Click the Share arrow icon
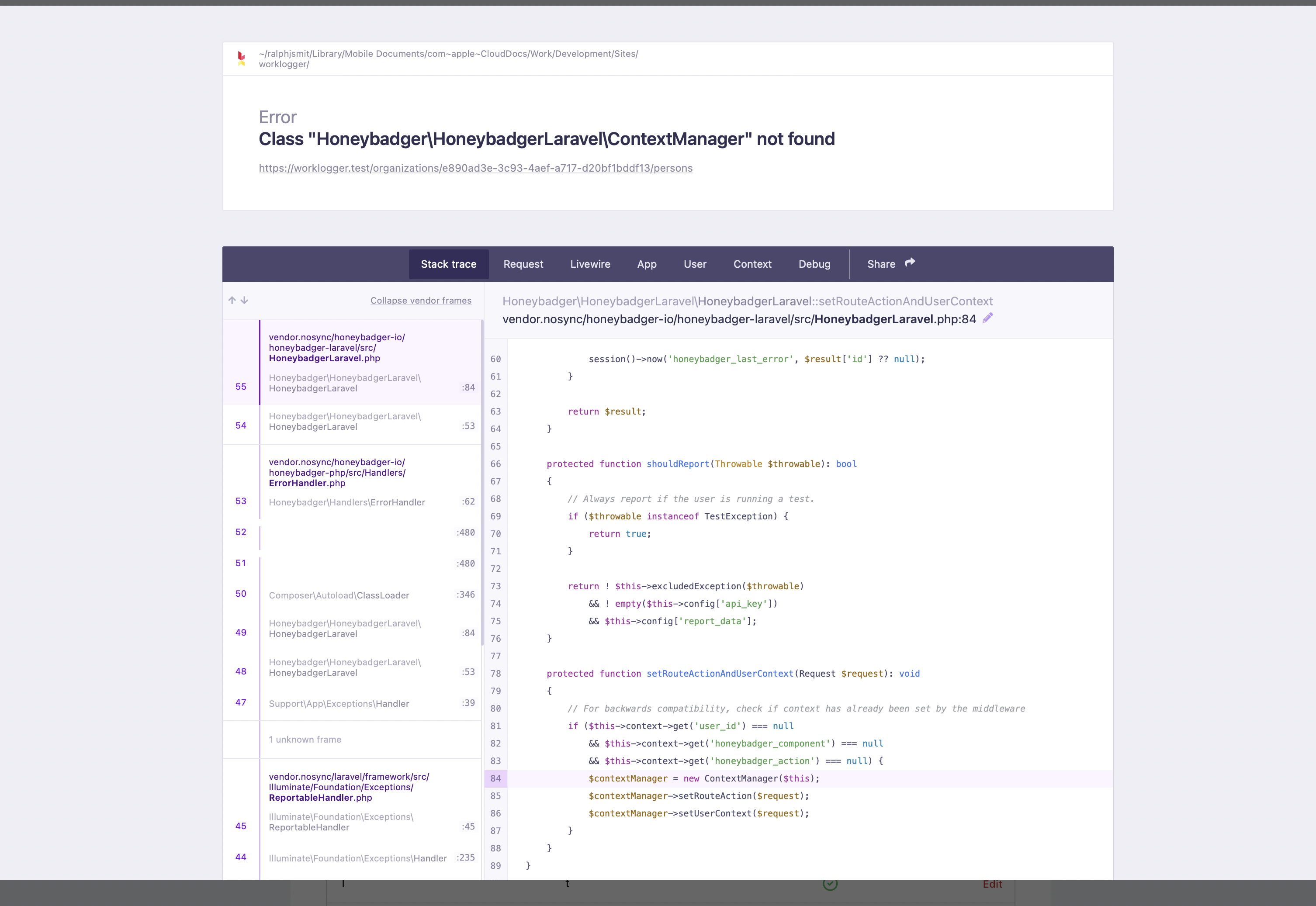The width and height of the screenshot is (1316, 906). (910, 262)
